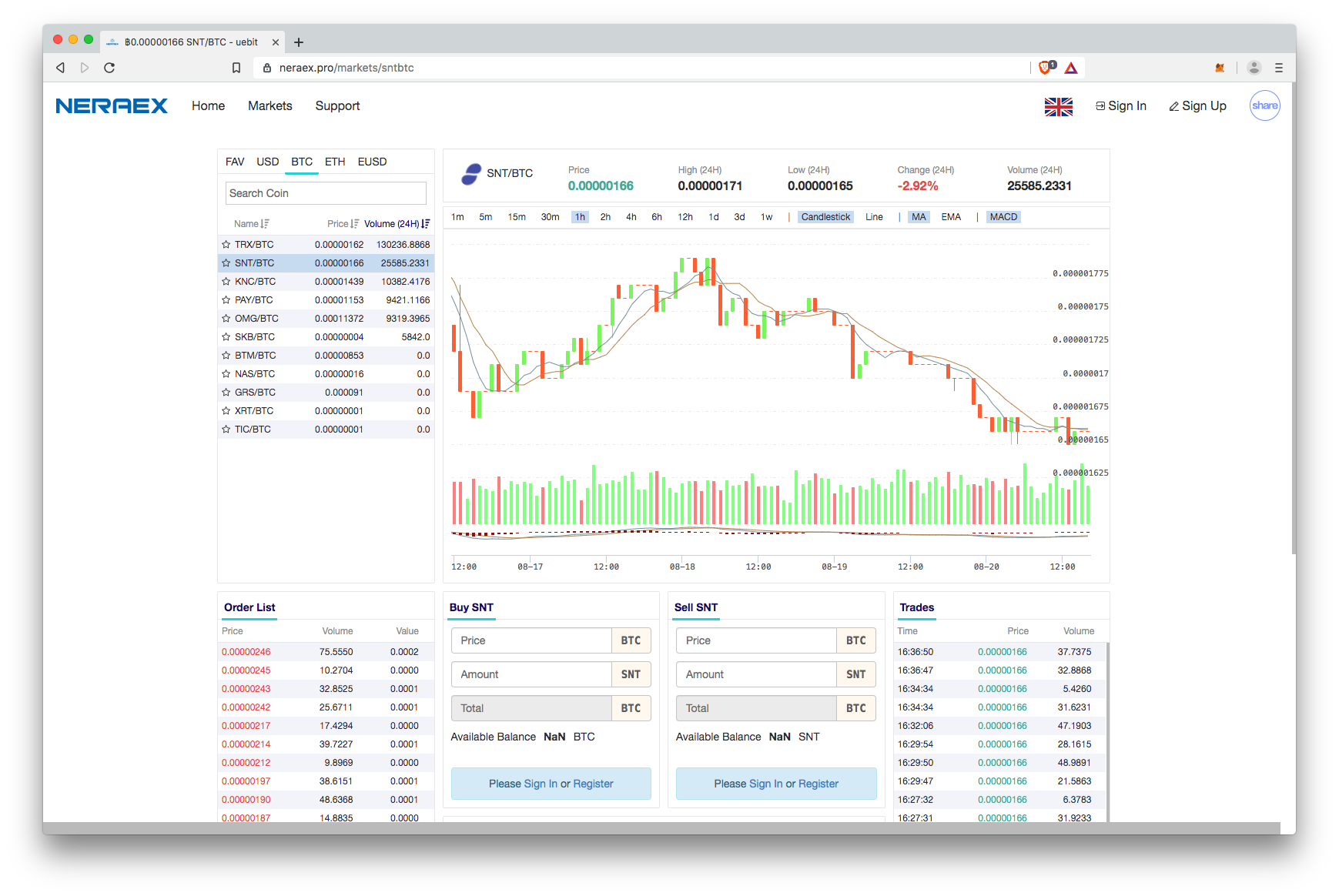Favorite the BTM/BTC star

click(x=226, y=356)
